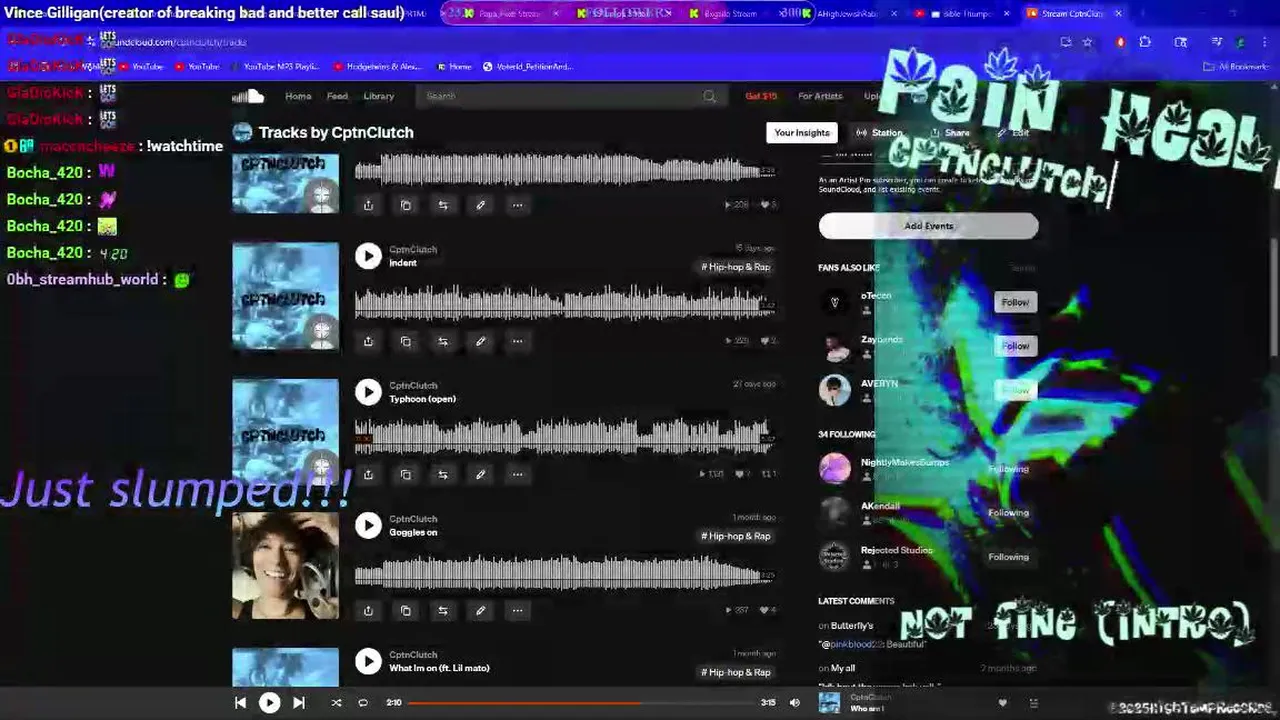Screen dimensions: 1280x720
Task: Play "What Im on (ft. Lil mato)"
Action: (x=368, y=661)
